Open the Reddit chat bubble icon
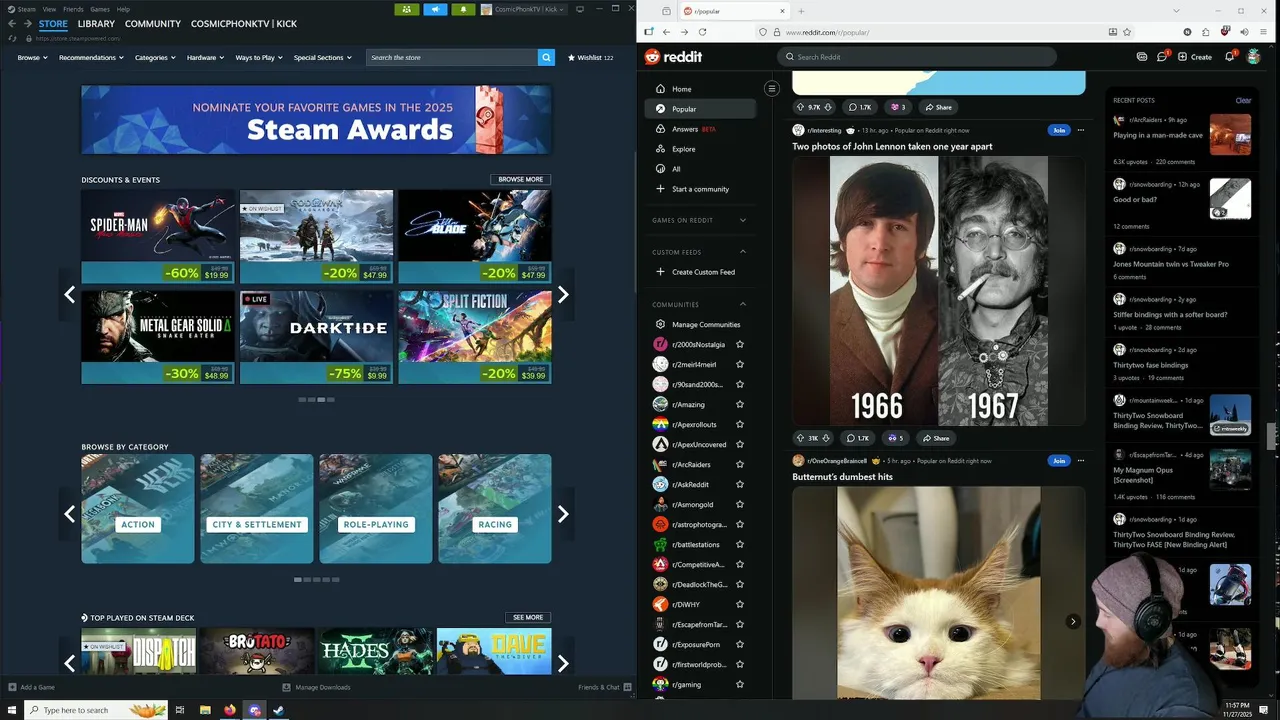 (1162, 57)
